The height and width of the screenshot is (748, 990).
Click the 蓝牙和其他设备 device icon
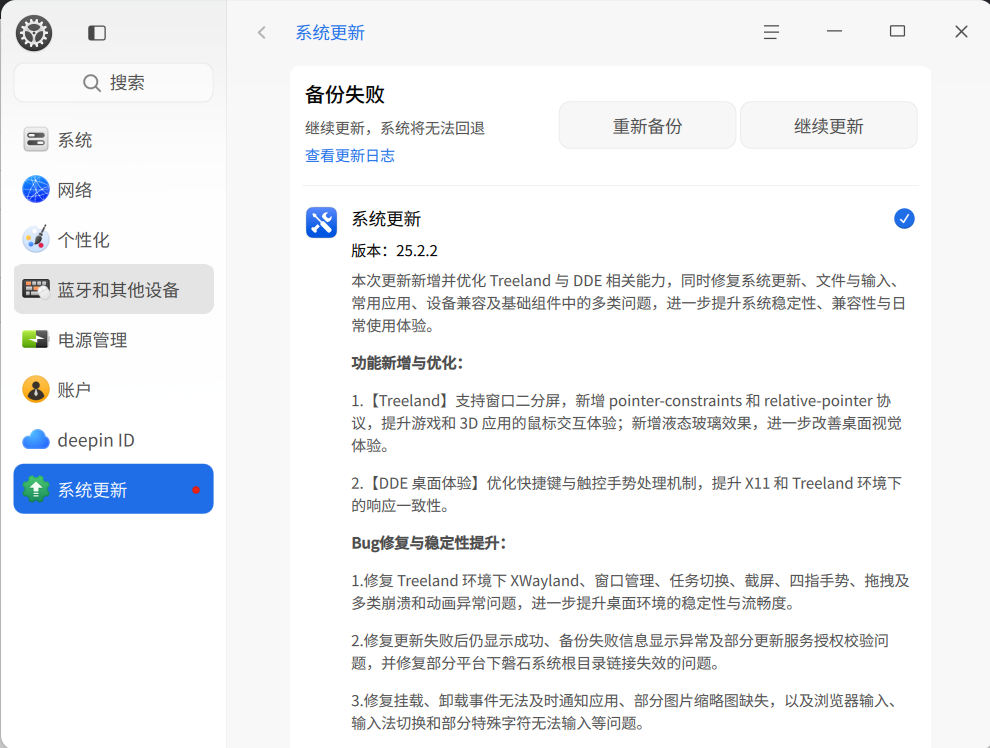(36, 289)
